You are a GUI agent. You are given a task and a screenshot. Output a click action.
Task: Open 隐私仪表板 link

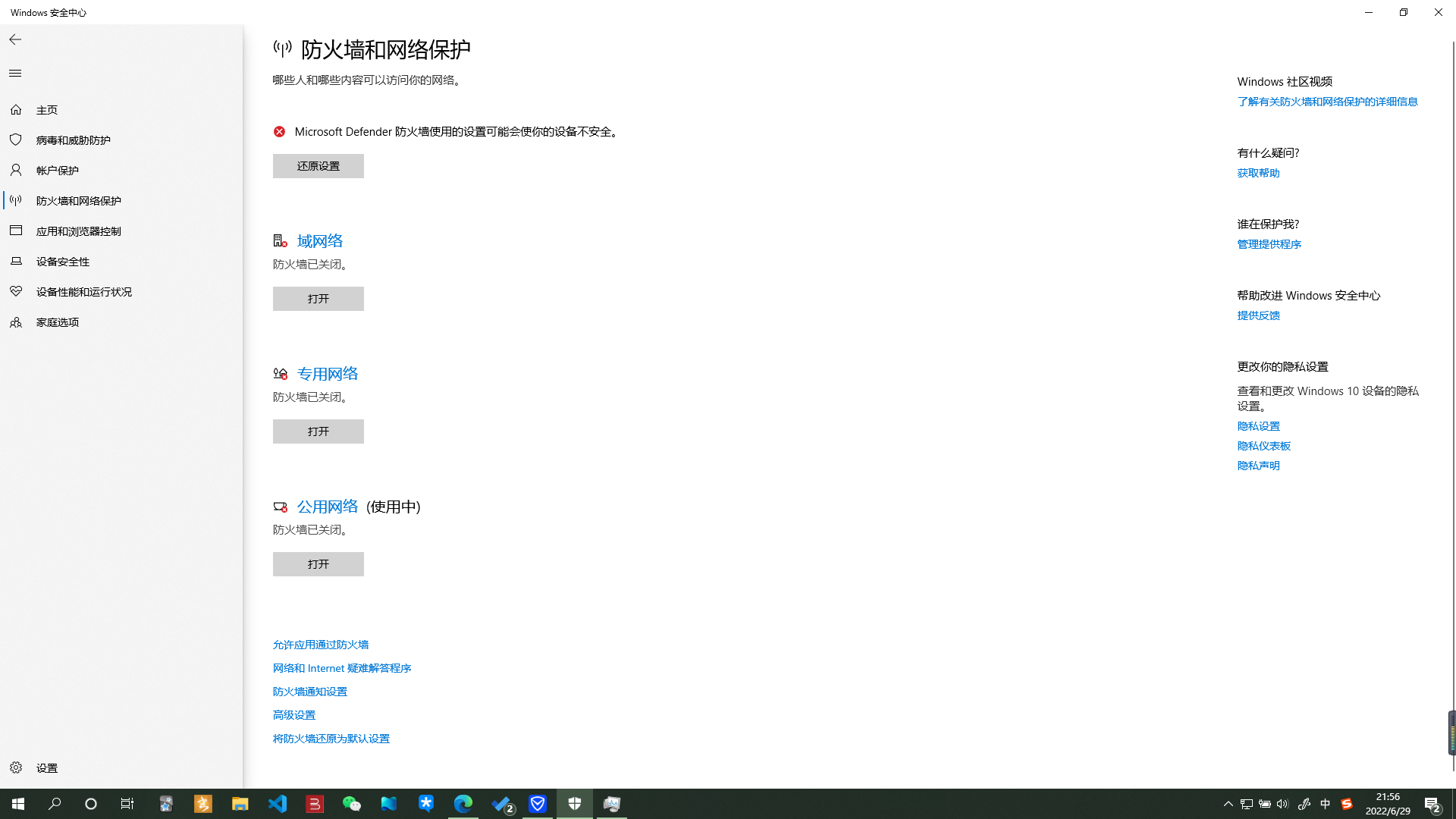point(1264,446)
